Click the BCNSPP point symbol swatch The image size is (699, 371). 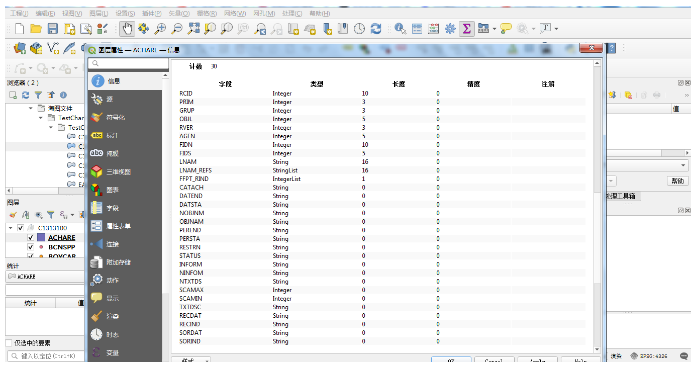pyautogui.click(x=41, y=247)
